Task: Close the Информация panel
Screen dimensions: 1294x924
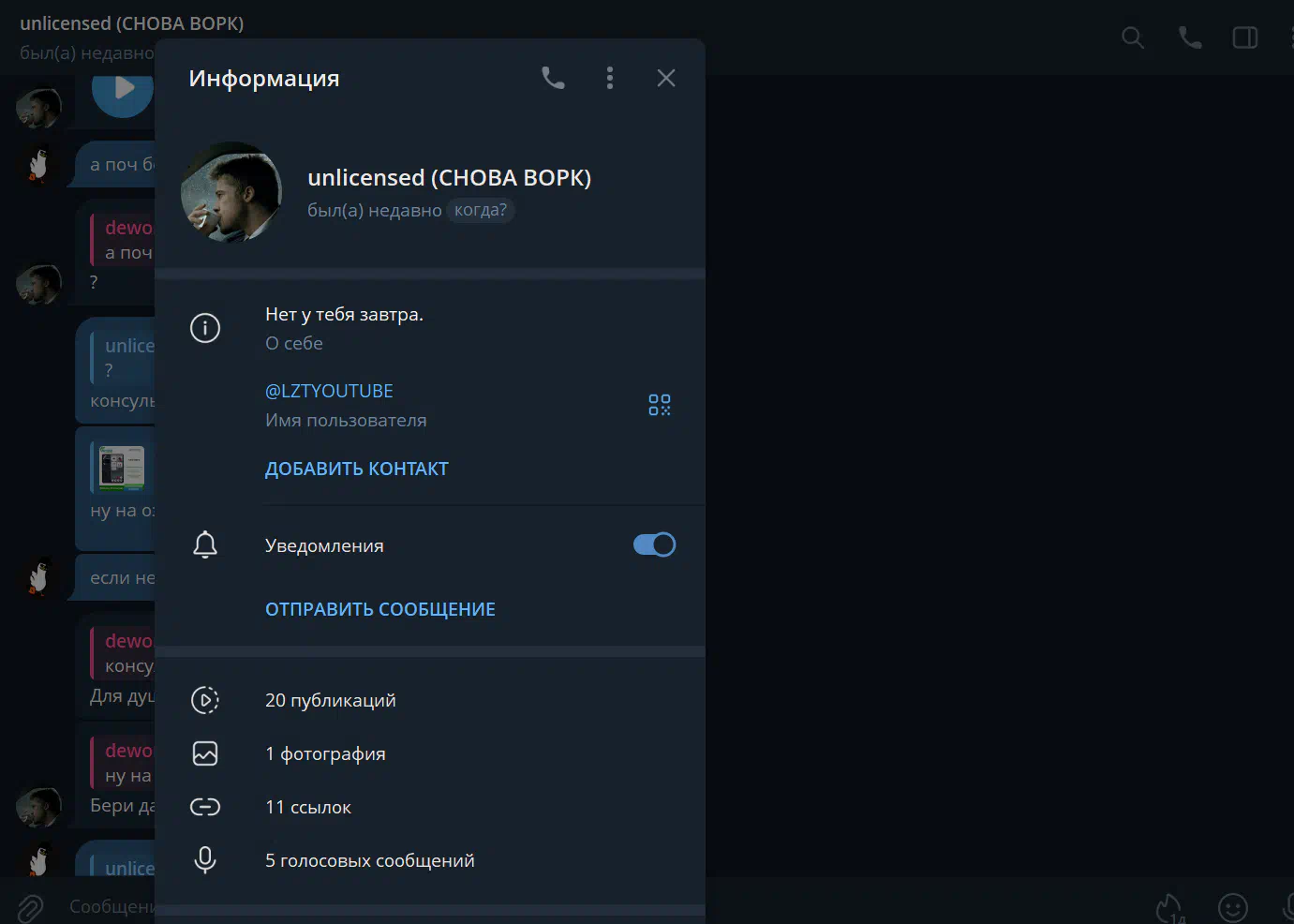Action: coord(666,78)
